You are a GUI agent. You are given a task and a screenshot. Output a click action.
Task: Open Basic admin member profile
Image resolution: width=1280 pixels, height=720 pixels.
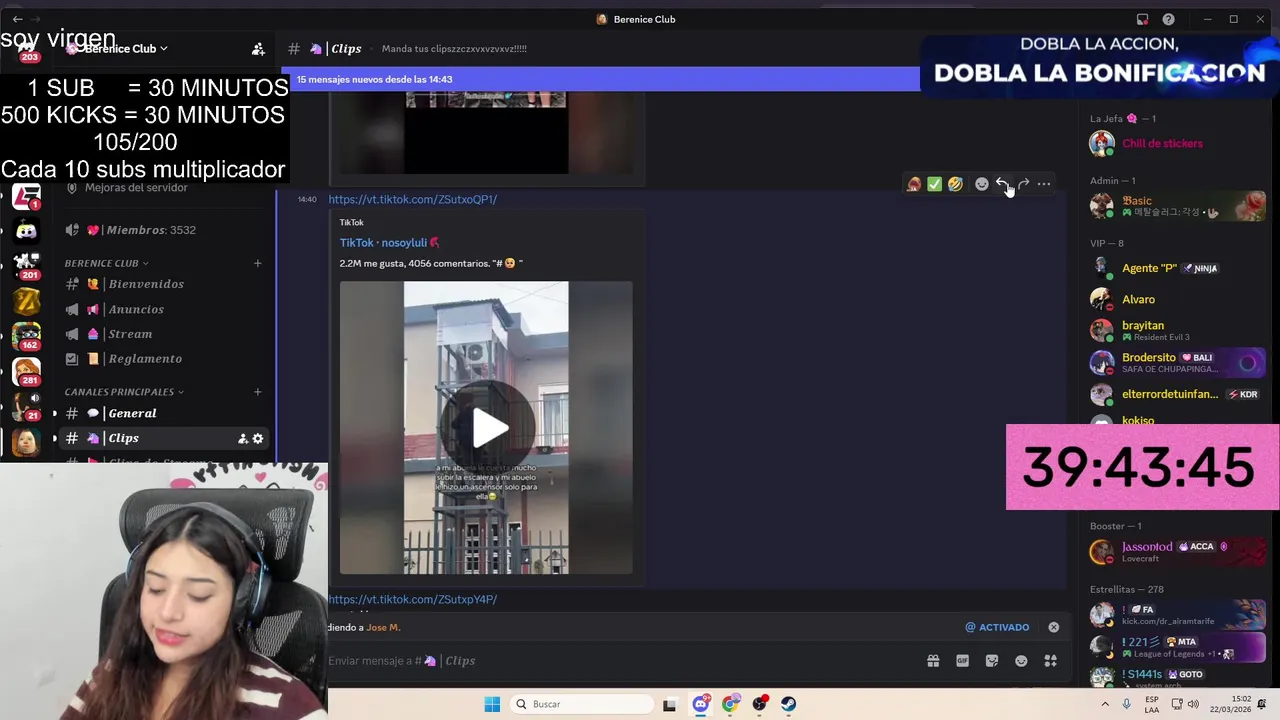1176,205
